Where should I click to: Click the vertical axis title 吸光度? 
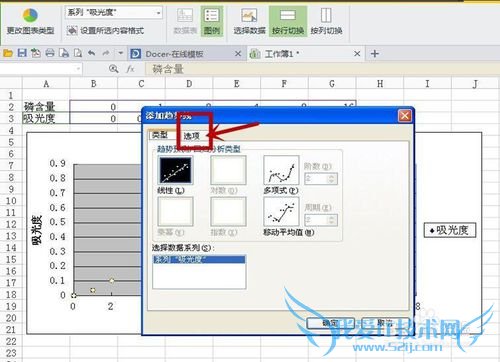(x=37, y=230)
